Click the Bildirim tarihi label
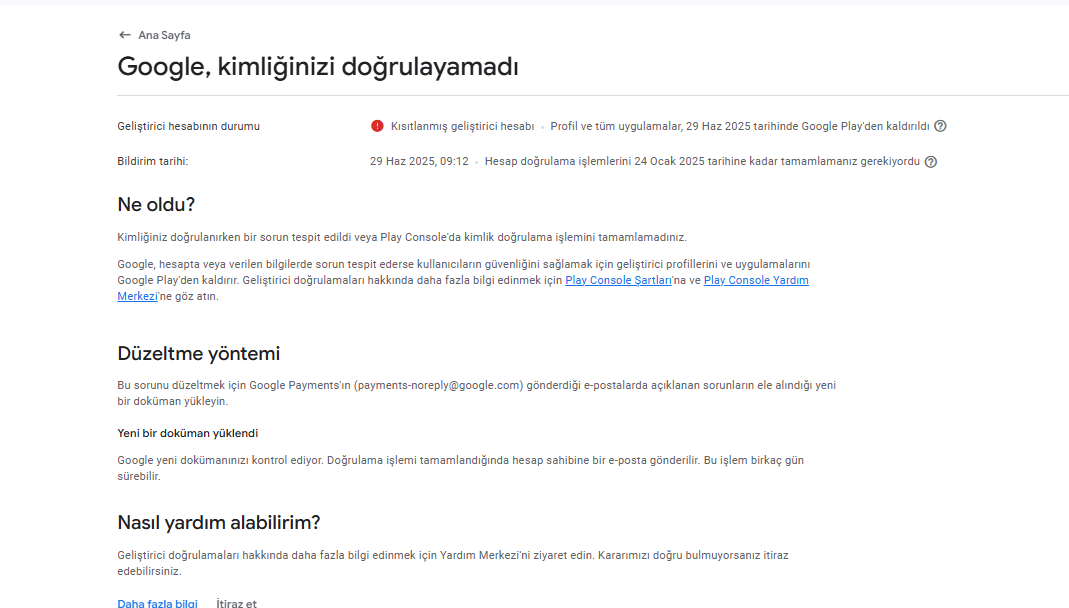This screenshot has height=608, width=1069. [153, 162]
